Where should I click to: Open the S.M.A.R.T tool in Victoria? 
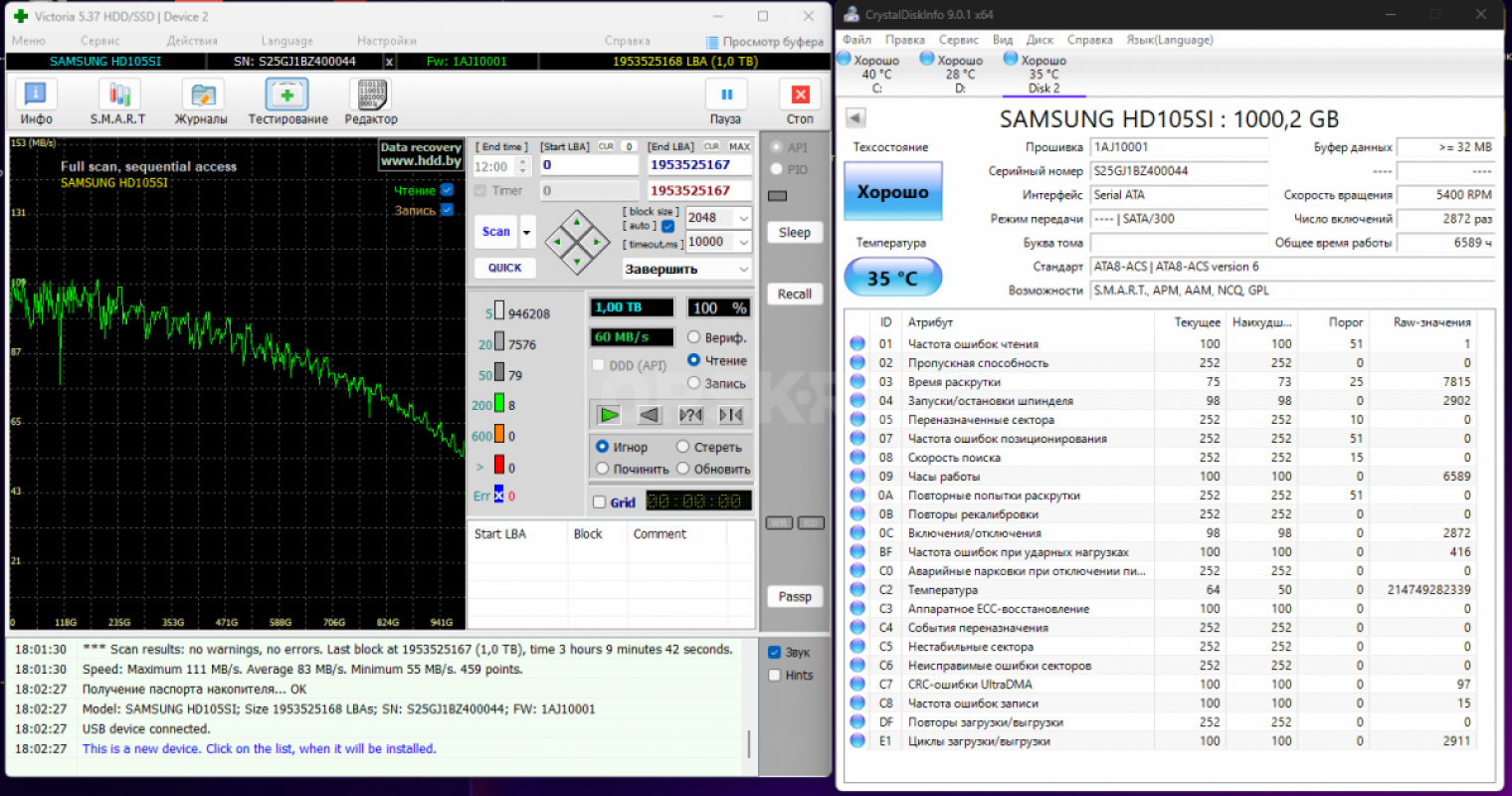tap(118, 102)
